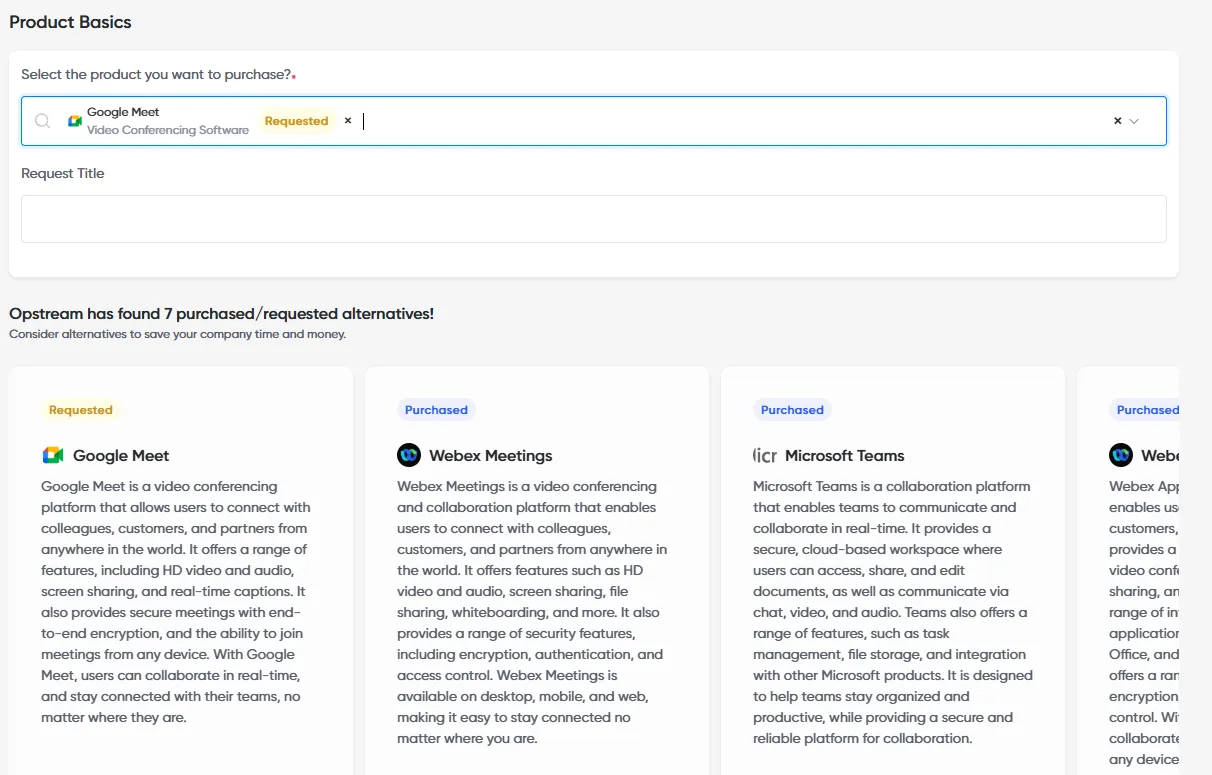Click the Webex Meetings card description paragraph
The width and height of the screenshot is (1212, 775).
pyautogui.click(x=532, y=612)
